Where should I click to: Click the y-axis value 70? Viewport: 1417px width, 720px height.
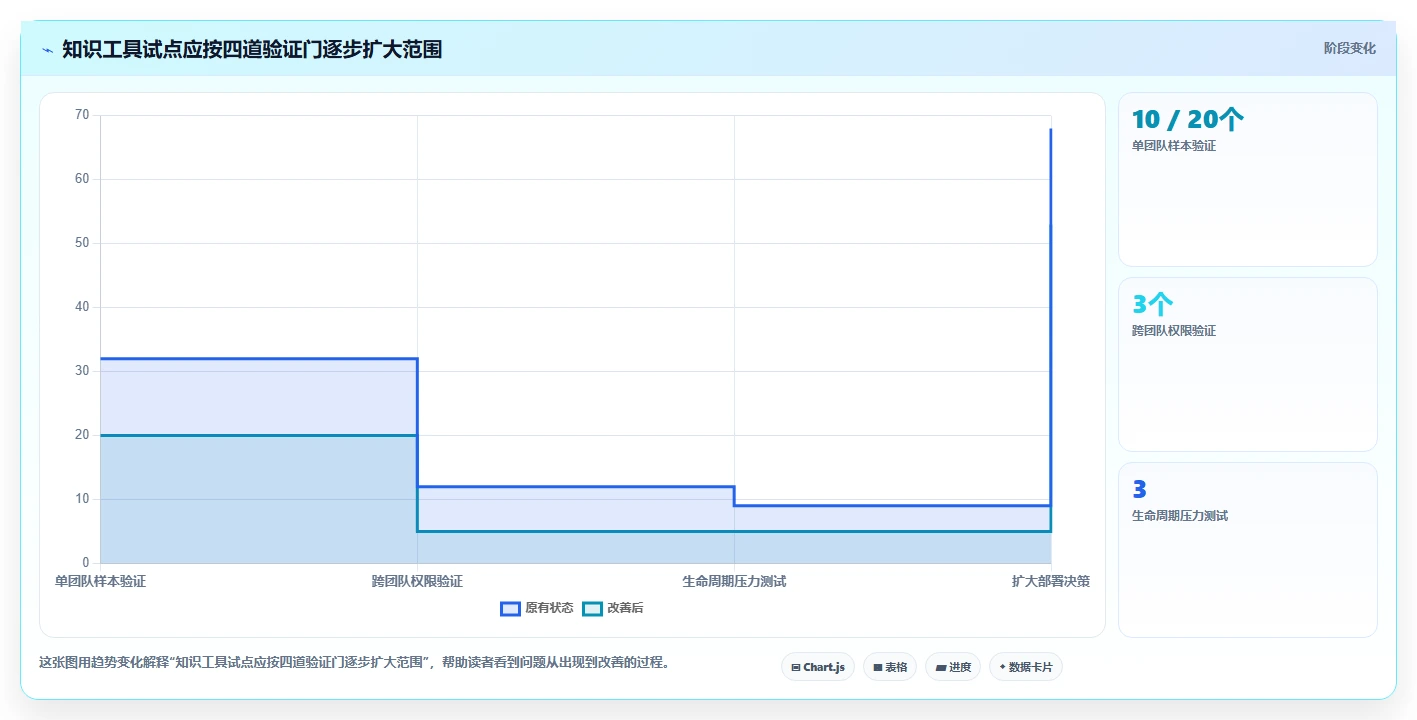[x=82, y=115]
